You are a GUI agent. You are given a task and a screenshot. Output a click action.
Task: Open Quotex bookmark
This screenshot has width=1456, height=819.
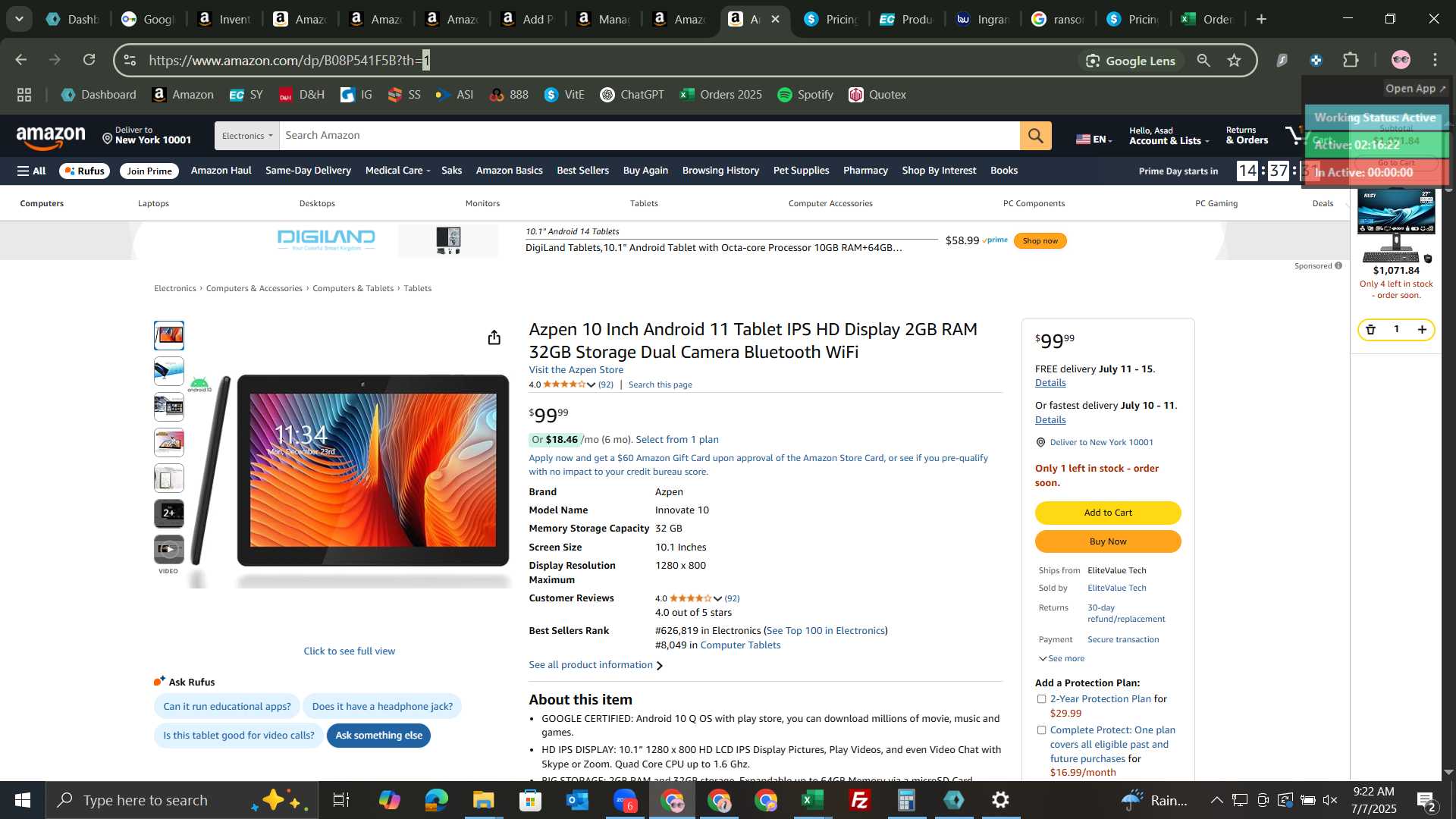pyautogui.click(x=877, y=95)
